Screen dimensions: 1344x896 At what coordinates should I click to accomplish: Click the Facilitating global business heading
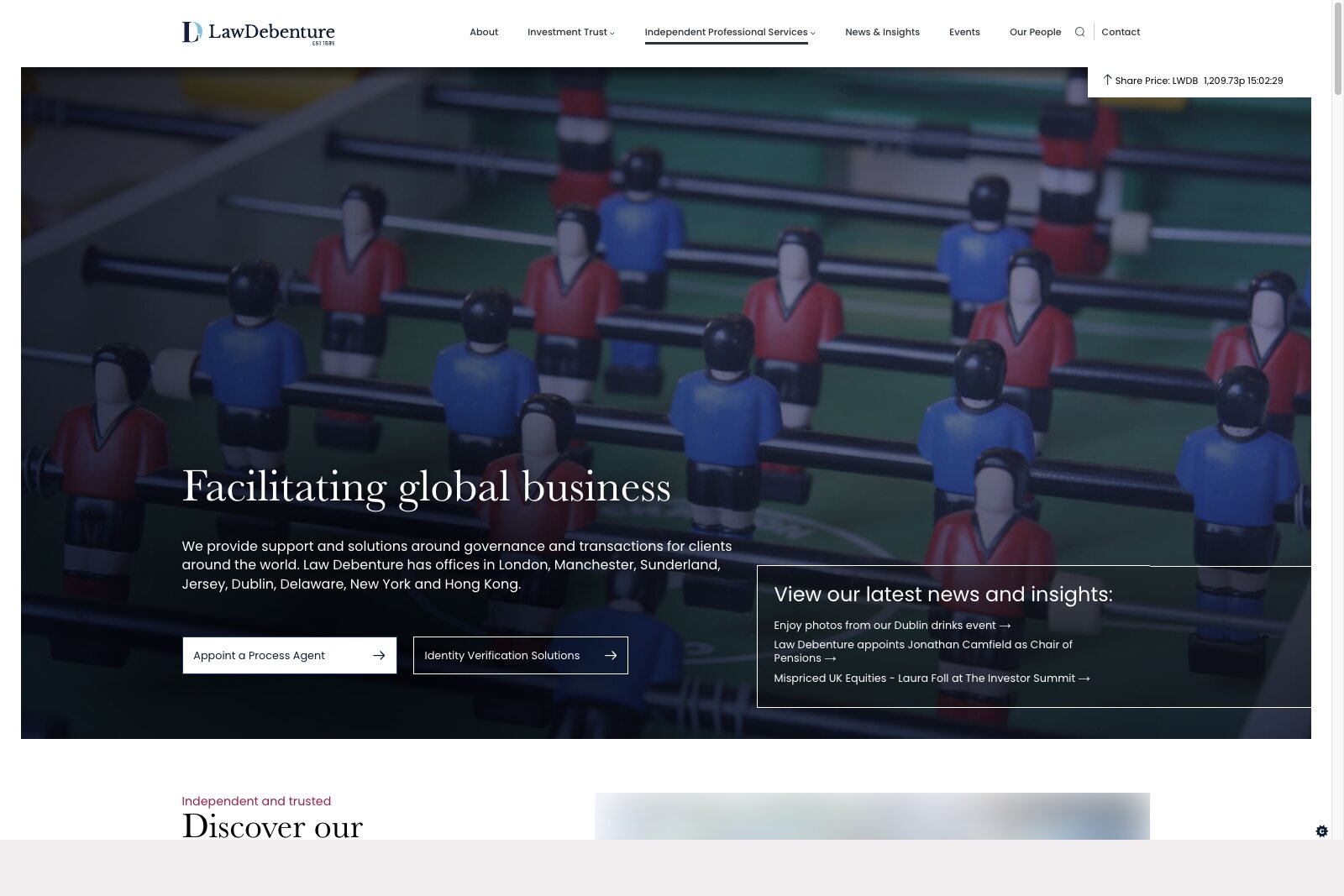(x=427, y=486)
